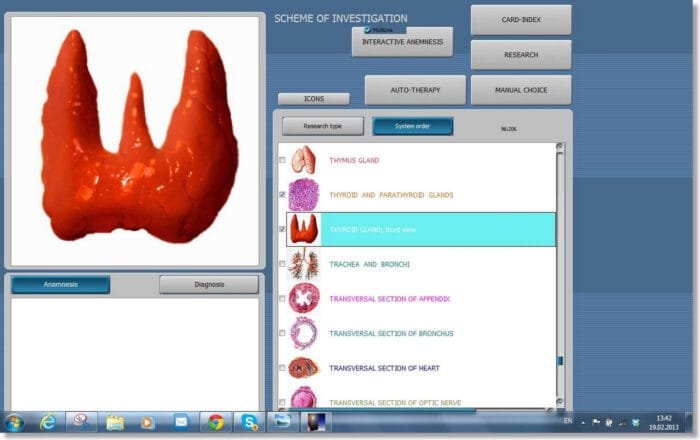Click the thymus gland organ icon
The height and width of the screenshot is (440, 700).
(303, 160)
